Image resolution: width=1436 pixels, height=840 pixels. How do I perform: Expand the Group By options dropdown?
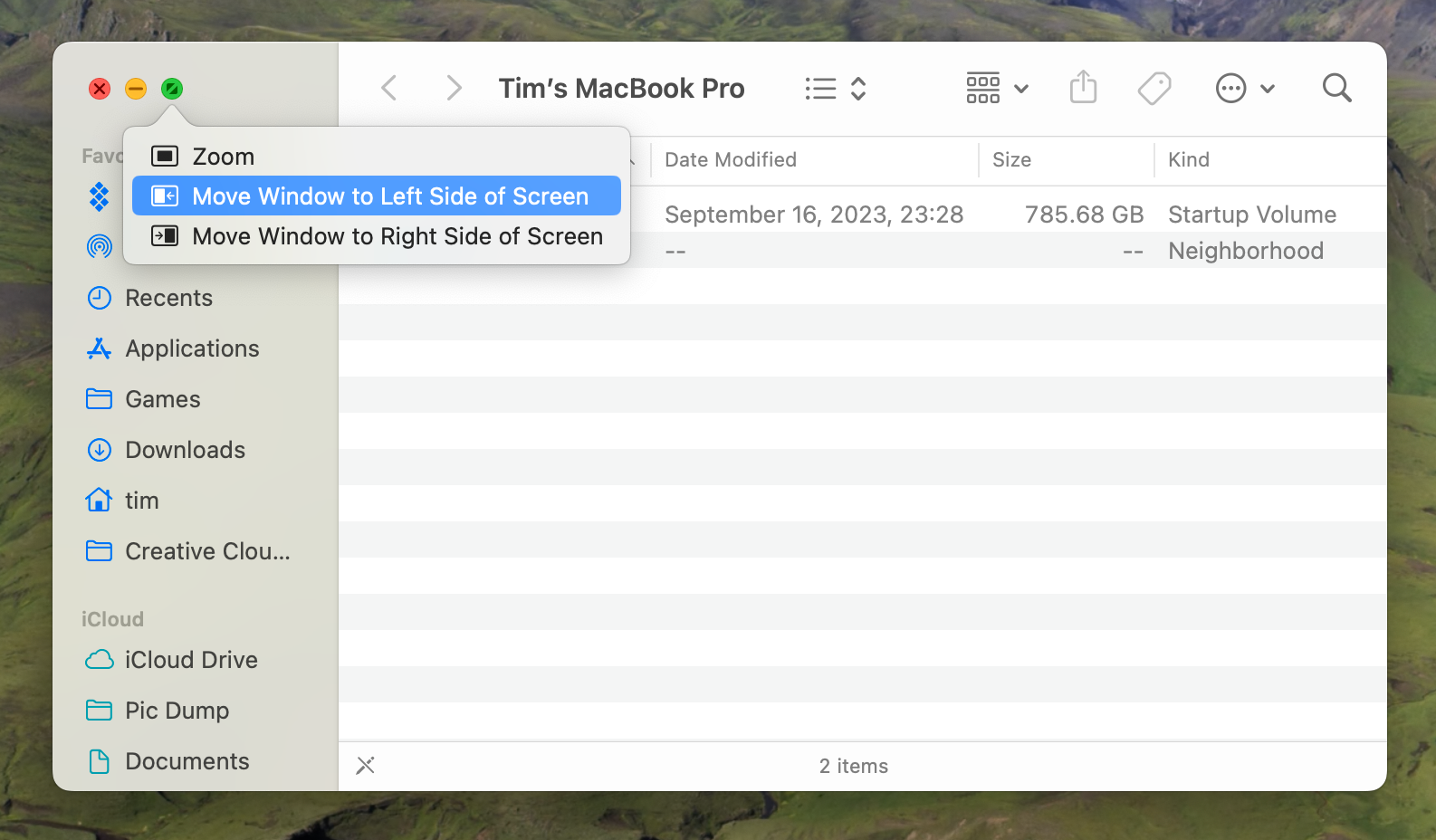(997, 89)
